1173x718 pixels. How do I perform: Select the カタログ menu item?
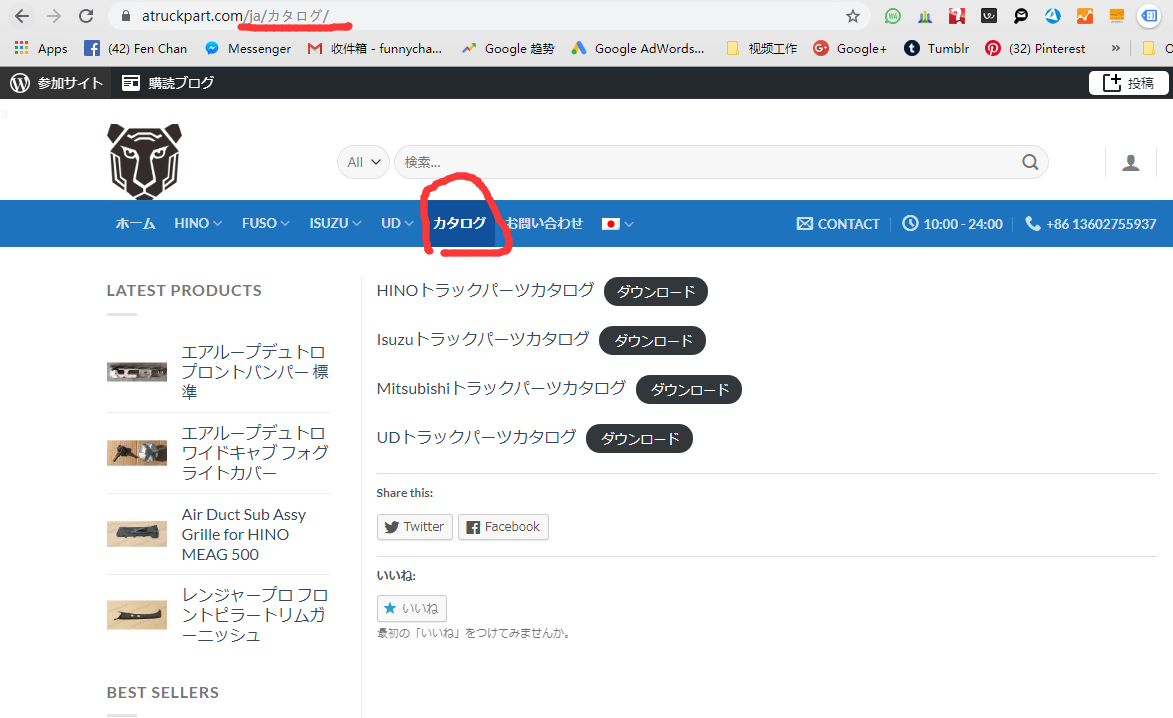point(459,224)
